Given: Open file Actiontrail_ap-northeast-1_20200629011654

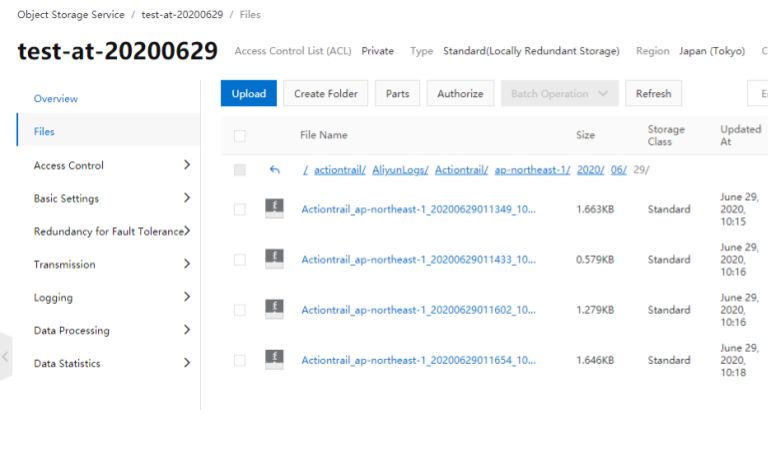Looking at the screenshot, I should coord(419,360).
